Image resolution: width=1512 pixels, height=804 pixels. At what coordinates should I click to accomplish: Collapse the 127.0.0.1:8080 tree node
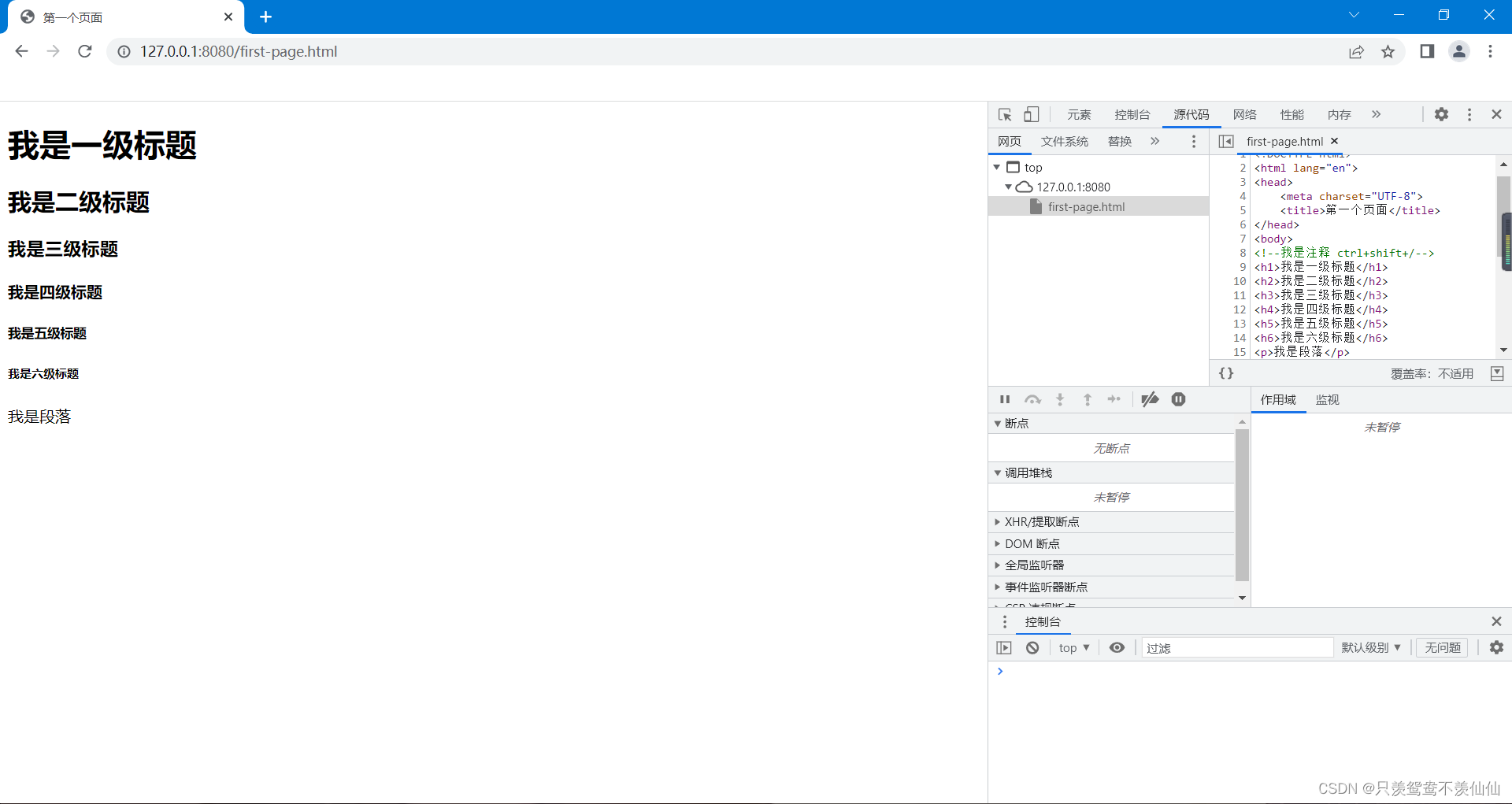1008,187
